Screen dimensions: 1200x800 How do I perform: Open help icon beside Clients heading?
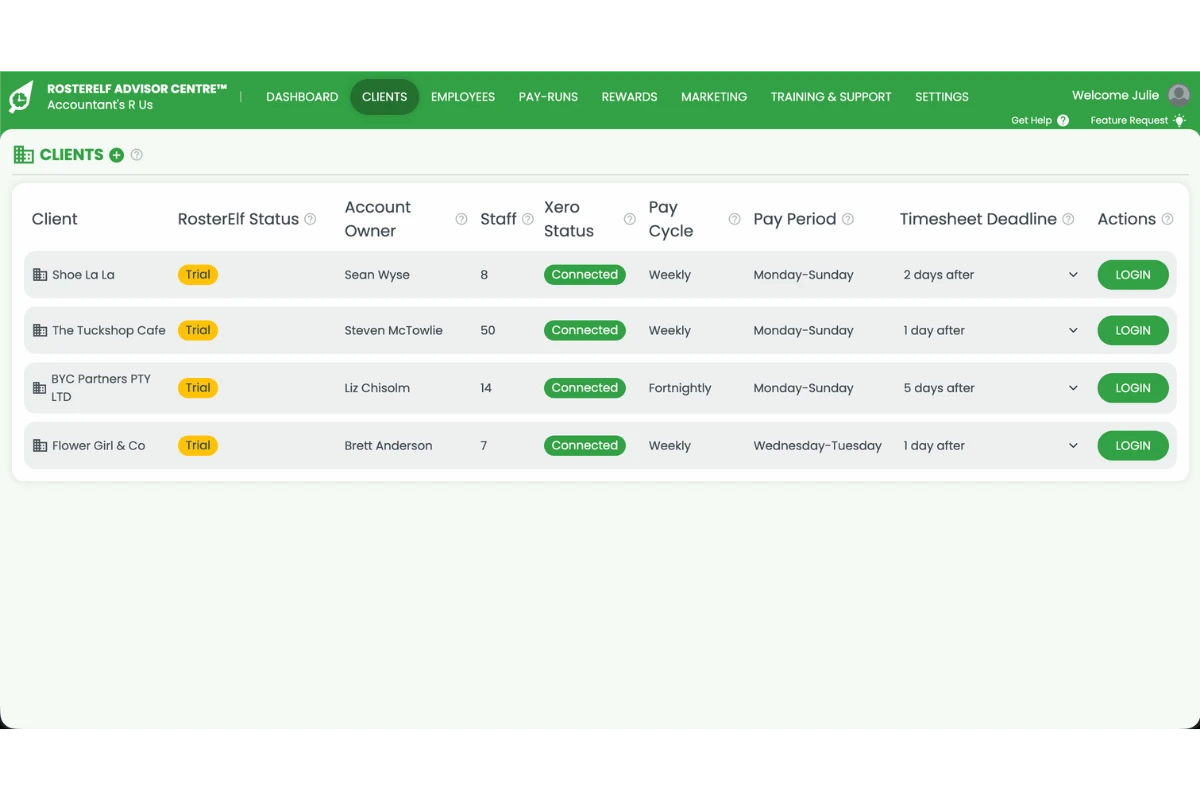137,155
